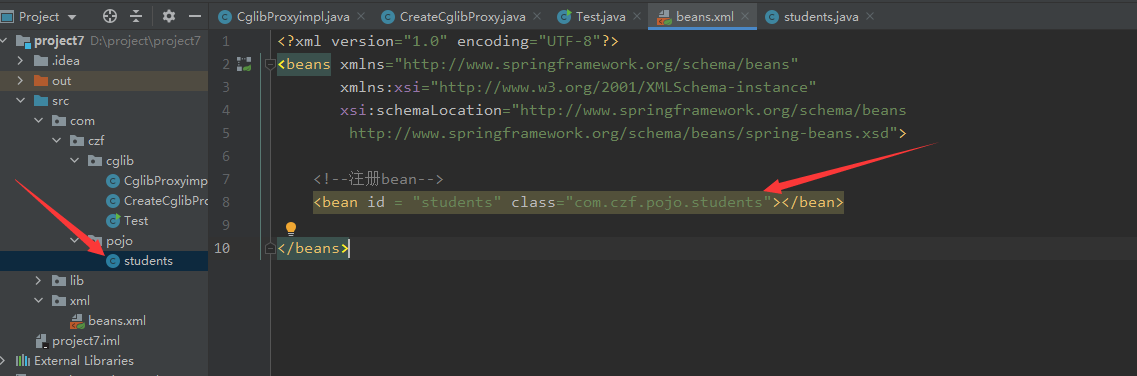Select the students class in the tree
The image size is (1137, 376).
pyautogui.click(x=104, y=261)
